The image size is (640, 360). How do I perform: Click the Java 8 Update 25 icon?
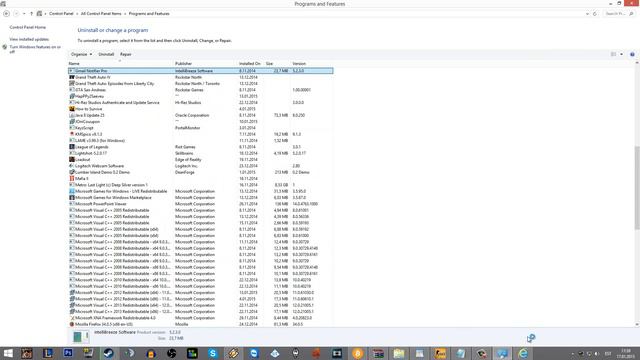pyautogui.click(x=72, y=115)
